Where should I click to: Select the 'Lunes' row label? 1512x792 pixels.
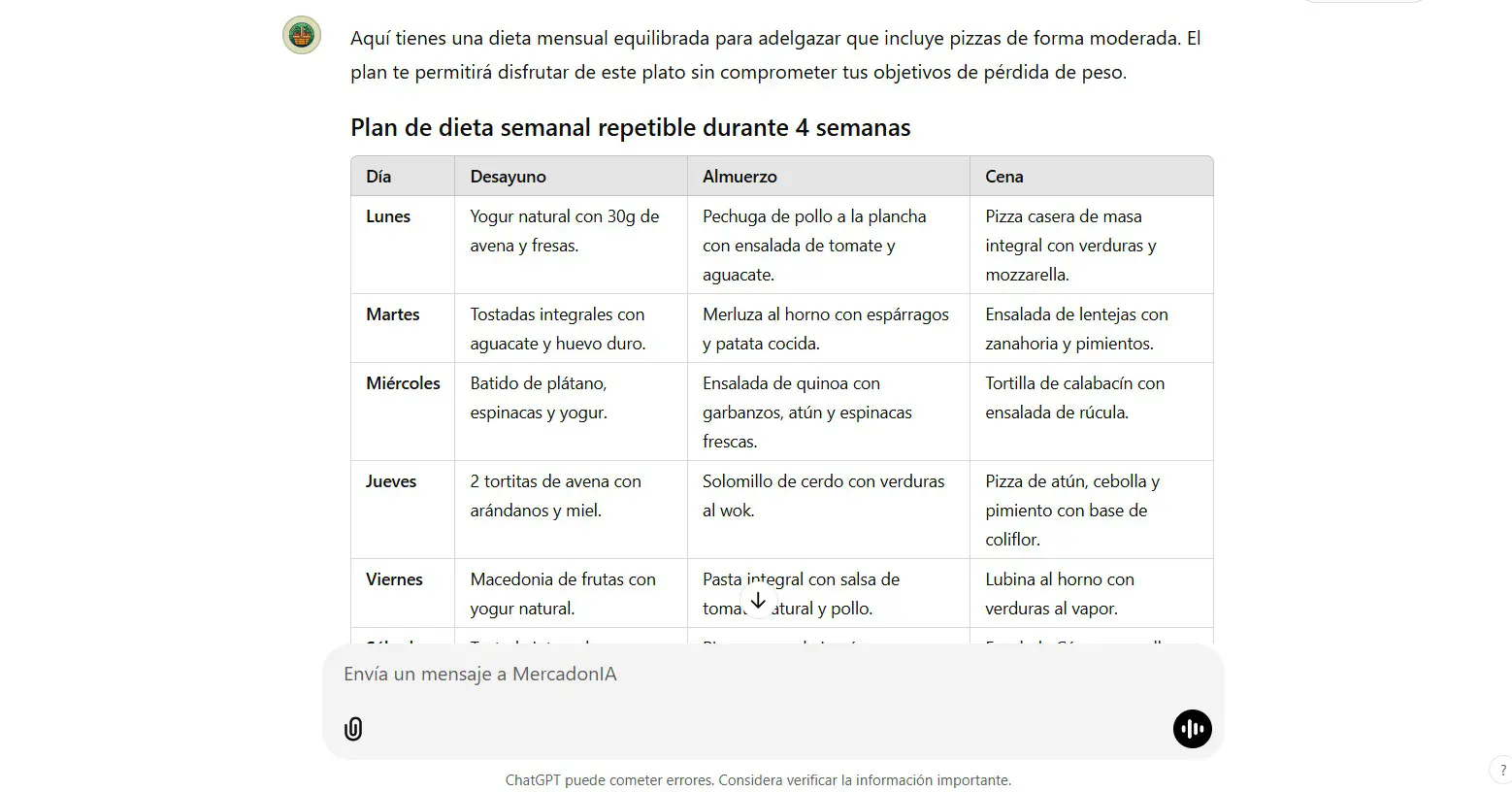388,216
